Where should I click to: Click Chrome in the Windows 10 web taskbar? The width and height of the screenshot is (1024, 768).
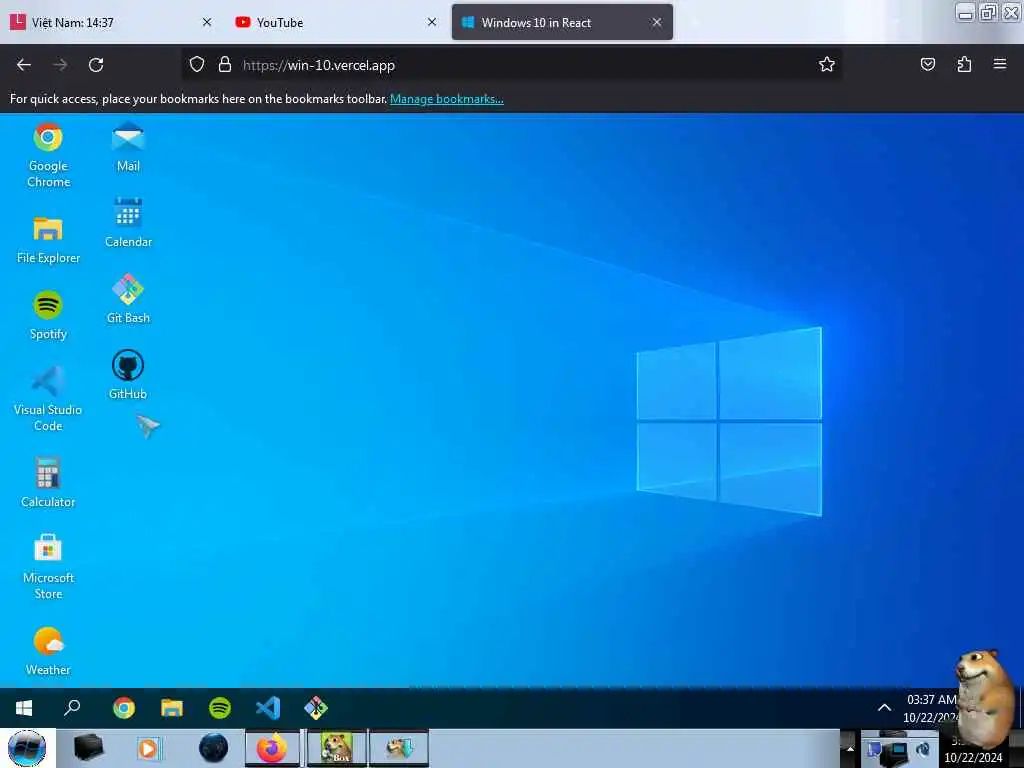[123, 708]
